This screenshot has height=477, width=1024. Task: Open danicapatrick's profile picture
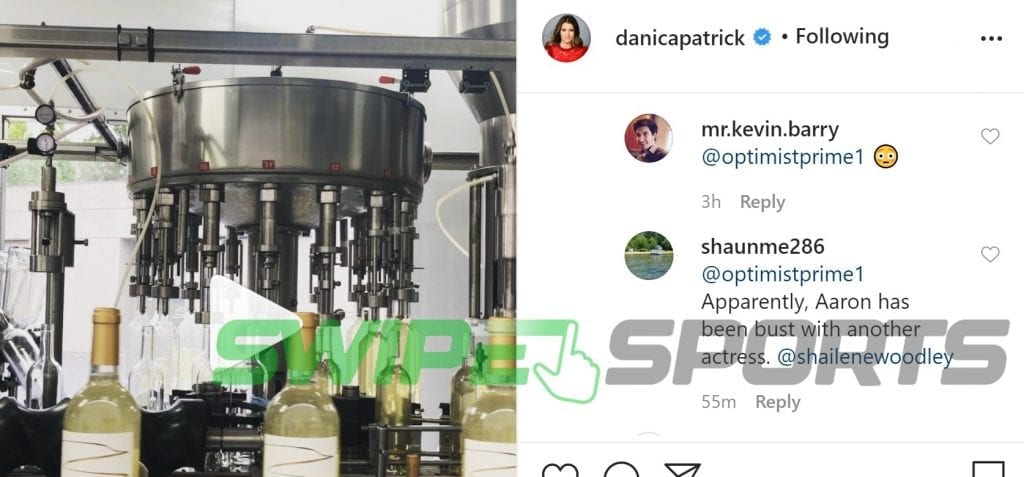(x=566, y=38)
